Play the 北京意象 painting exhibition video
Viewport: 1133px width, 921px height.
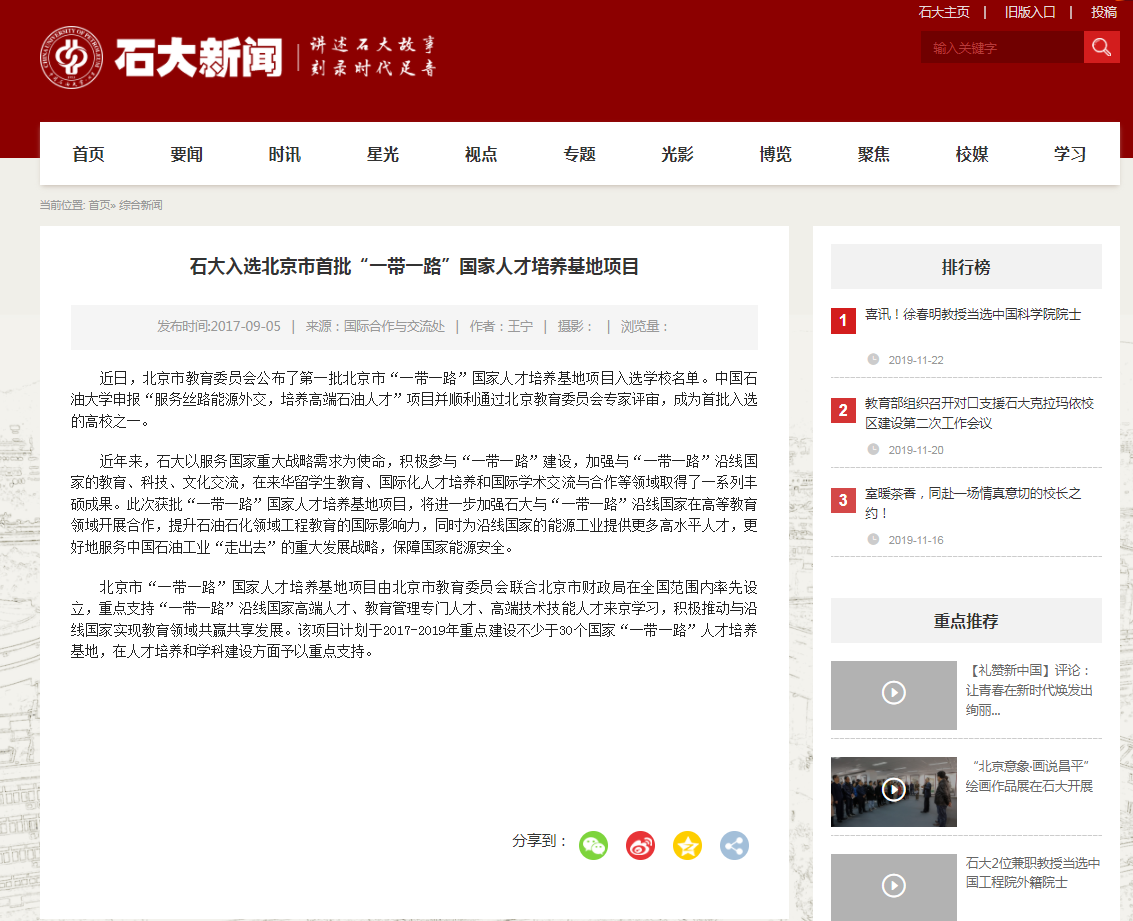pyautogui.click(x=893, y=790)
